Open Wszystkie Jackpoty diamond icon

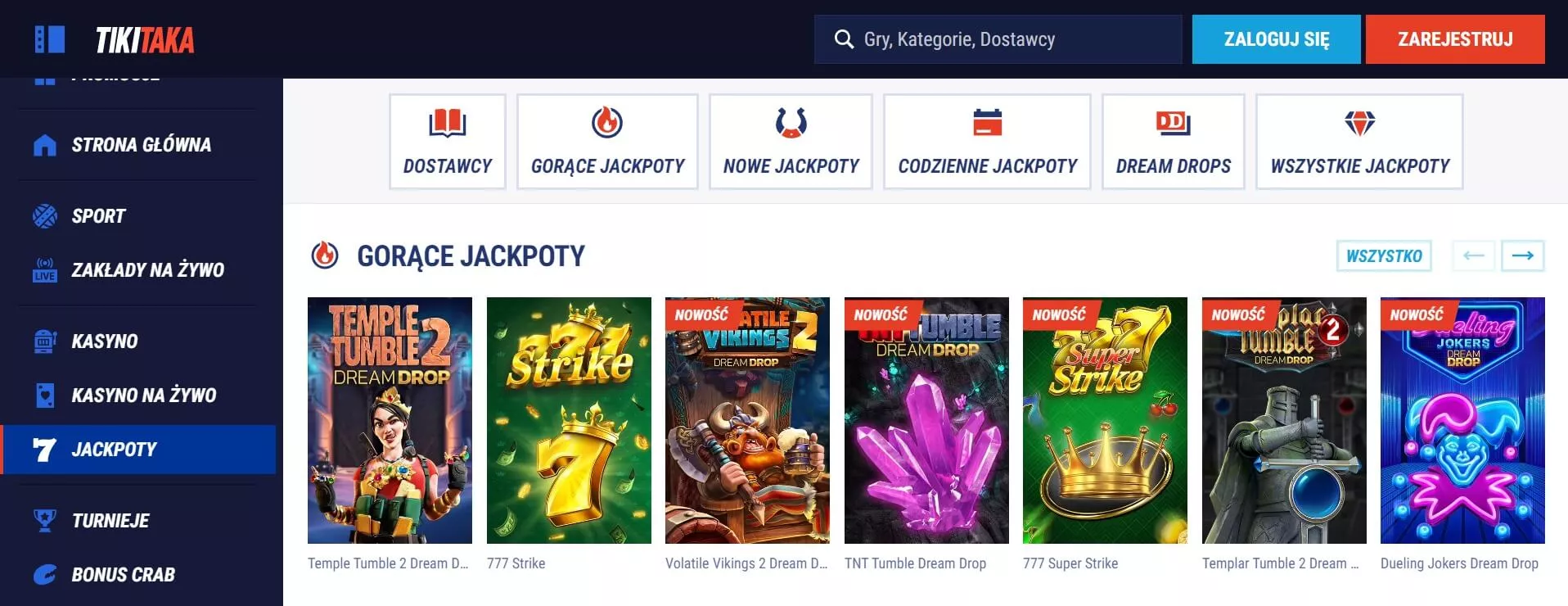point(1359,124)
